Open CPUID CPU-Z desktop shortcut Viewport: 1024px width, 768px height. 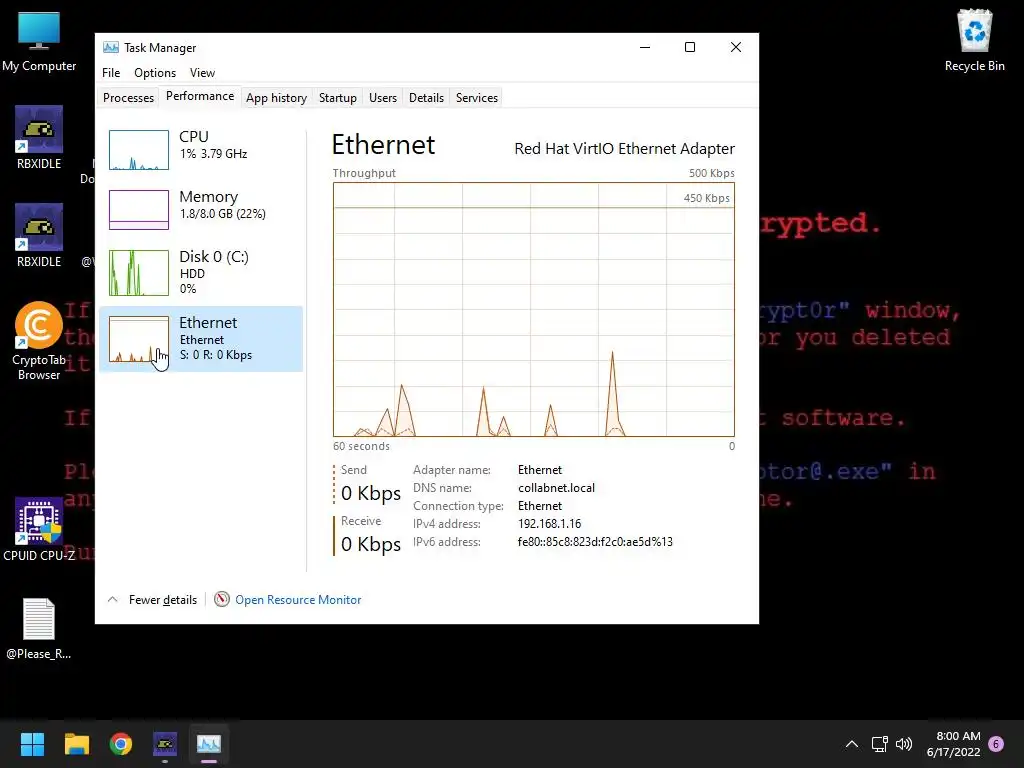point(39,530)
